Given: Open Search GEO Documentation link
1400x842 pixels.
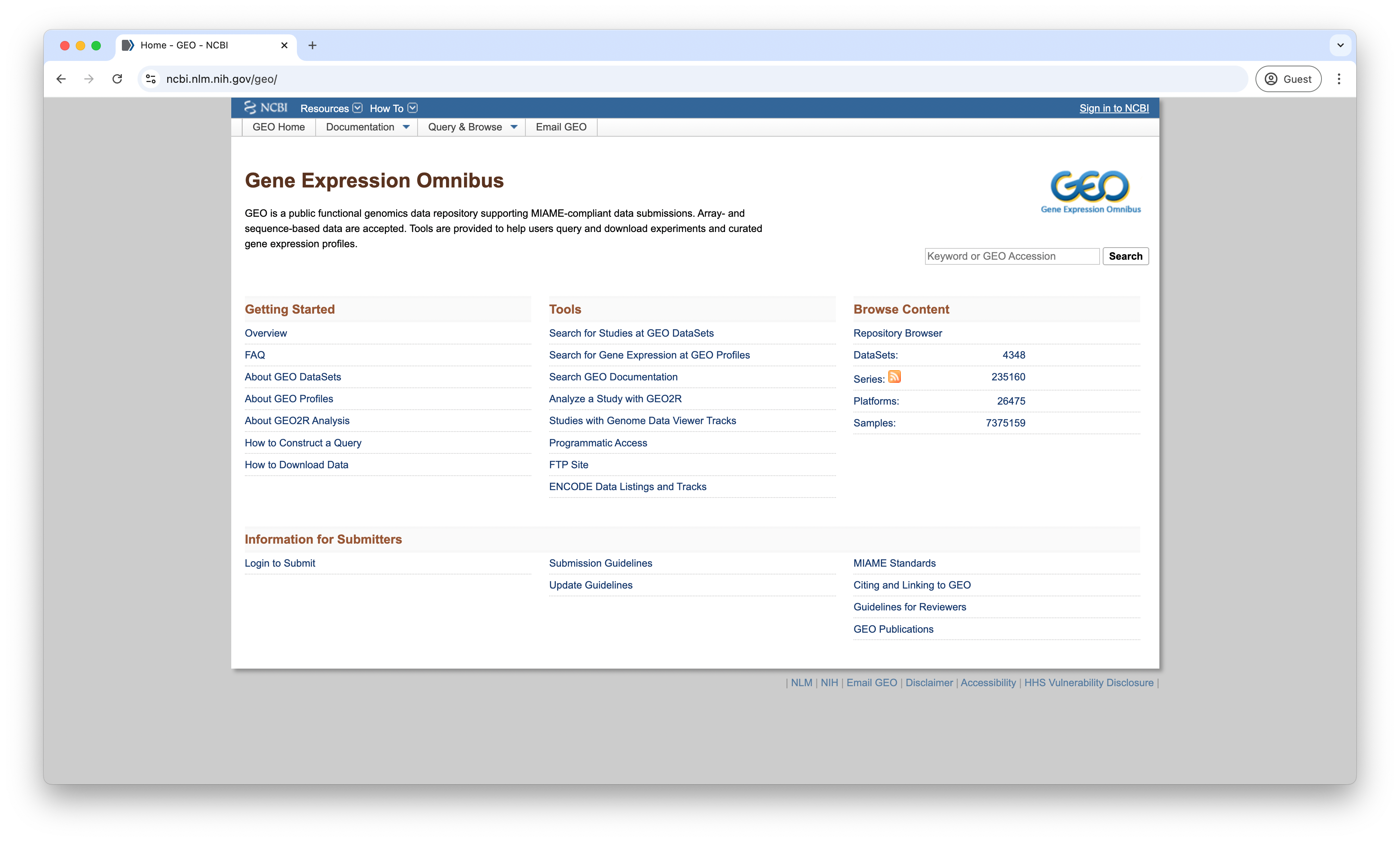Looking at the screenshot, I should [x=613, y=377].
